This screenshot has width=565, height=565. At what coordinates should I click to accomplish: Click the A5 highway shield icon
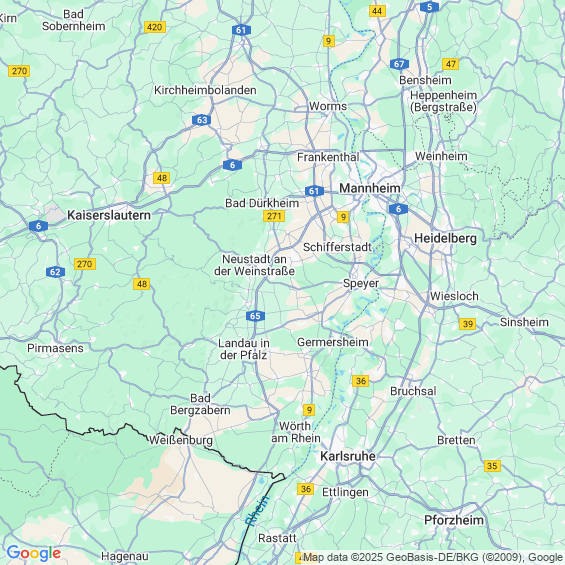430,6
